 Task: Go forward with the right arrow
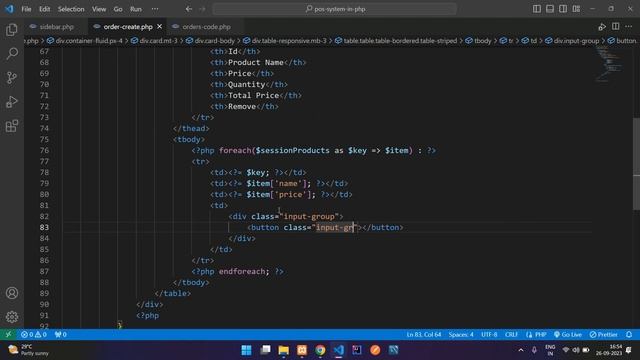[202, 9]
